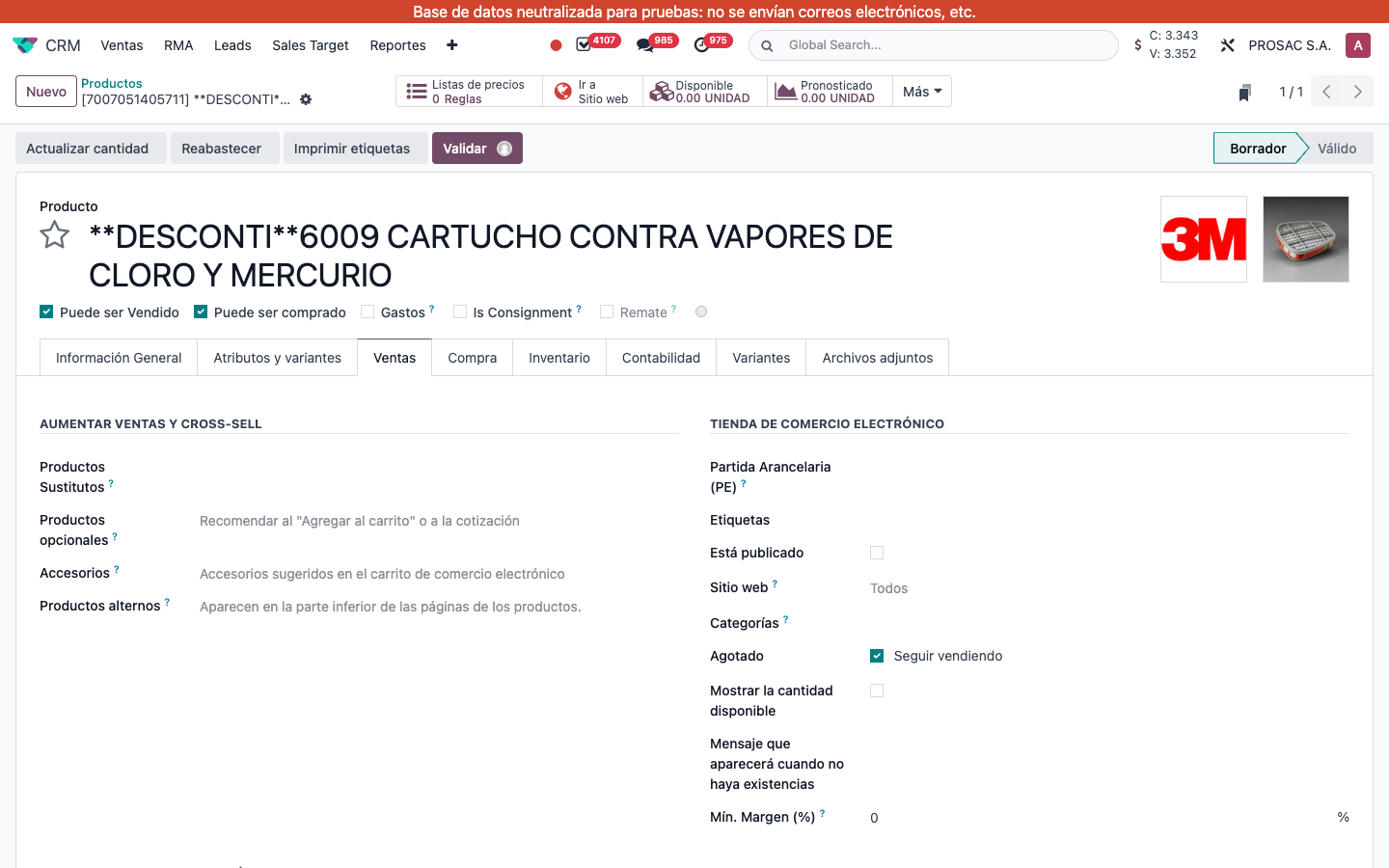Open the Reportes menu
Viewport: 1389px width, 868px height.
click(x=397, y=45)
